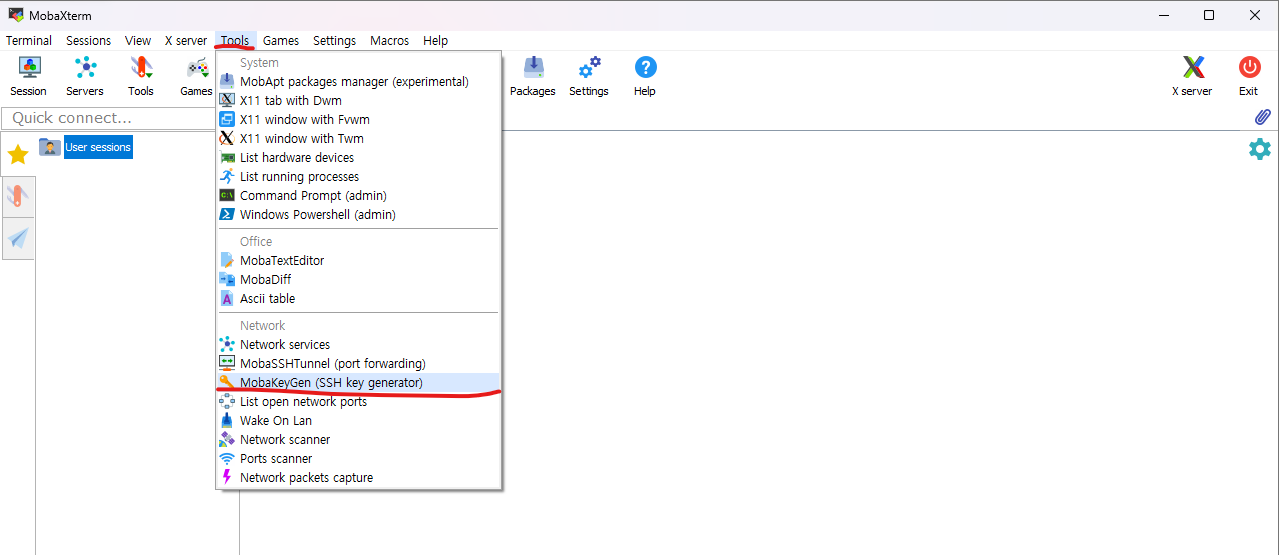Click the User sessions folder icon
Screen dimensions: 1279x555
pyautogui.click(x=49, y=147)
